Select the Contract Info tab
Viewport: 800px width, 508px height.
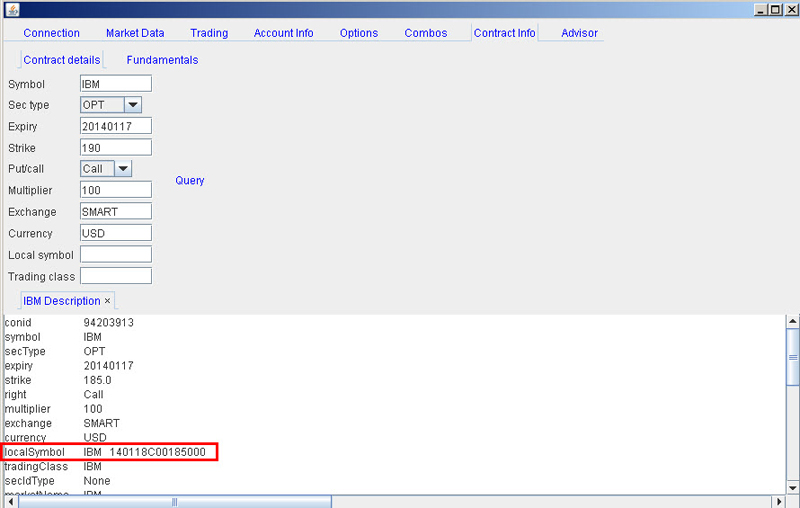pos(505,33)
